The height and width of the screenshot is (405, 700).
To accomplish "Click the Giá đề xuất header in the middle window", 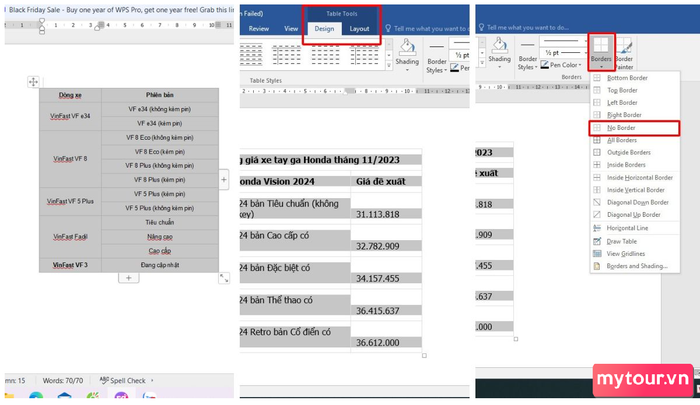I will pyautogui.click(x=381, y=181).
